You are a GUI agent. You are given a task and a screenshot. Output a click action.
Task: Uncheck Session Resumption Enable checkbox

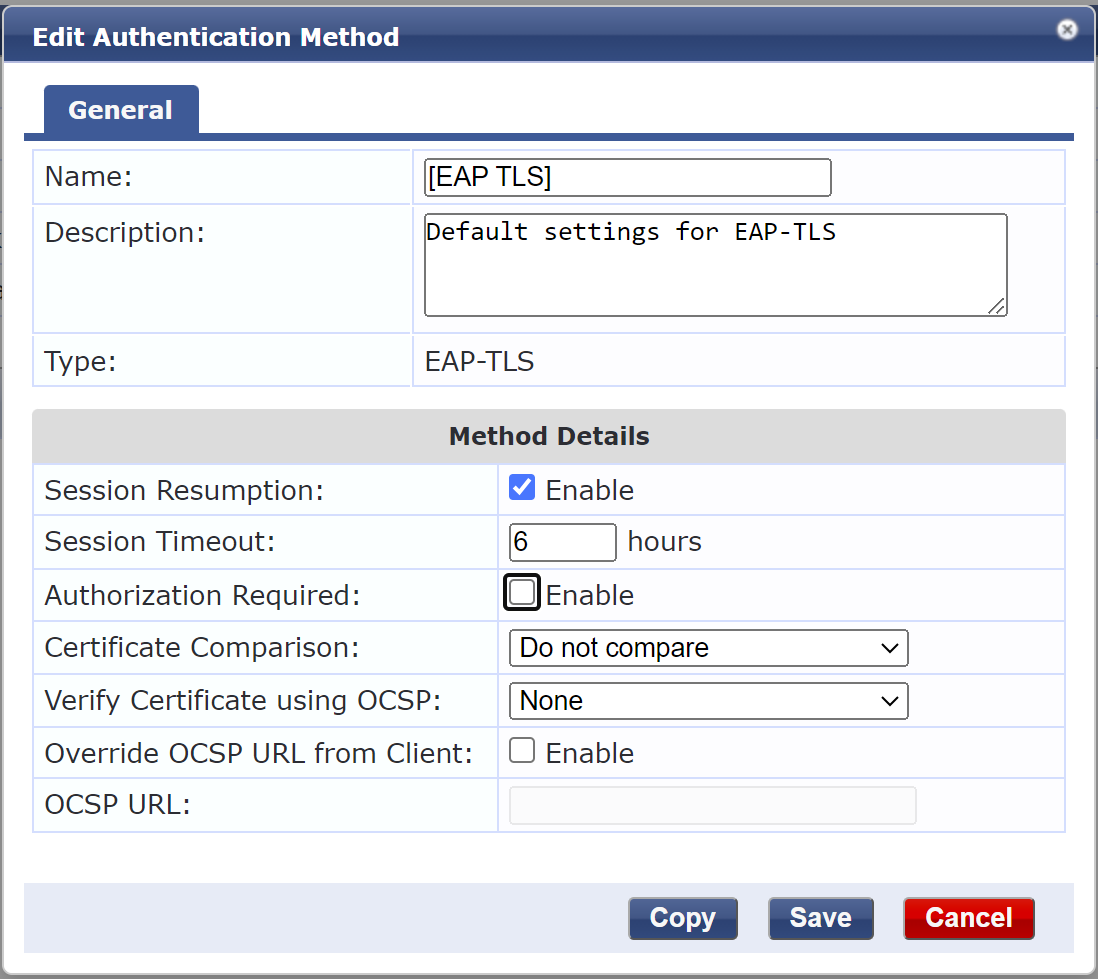coord(522,487)
